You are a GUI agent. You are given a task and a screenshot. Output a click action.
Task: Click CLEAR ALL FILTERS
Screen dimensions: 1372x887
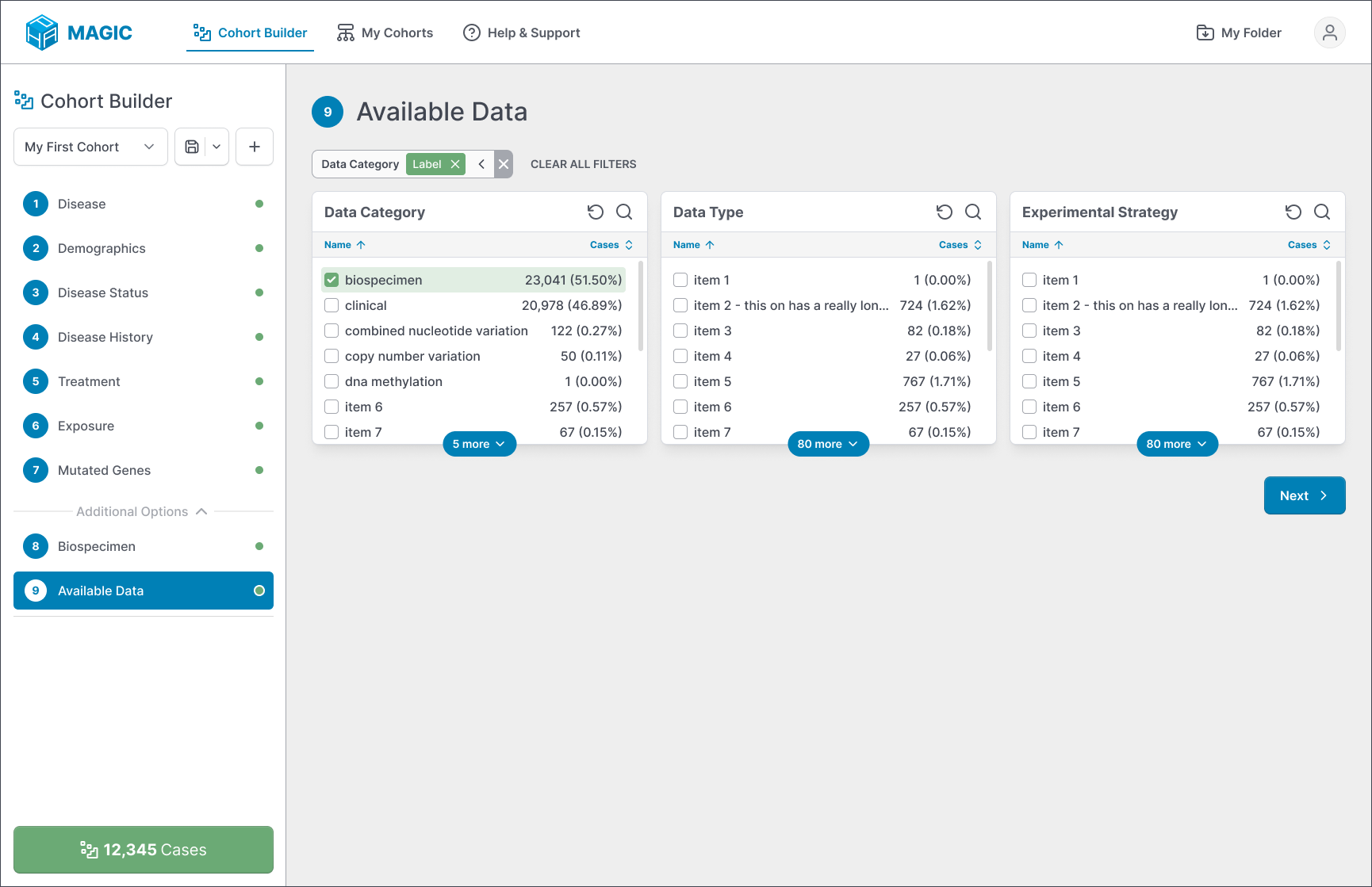pos(584,164)
